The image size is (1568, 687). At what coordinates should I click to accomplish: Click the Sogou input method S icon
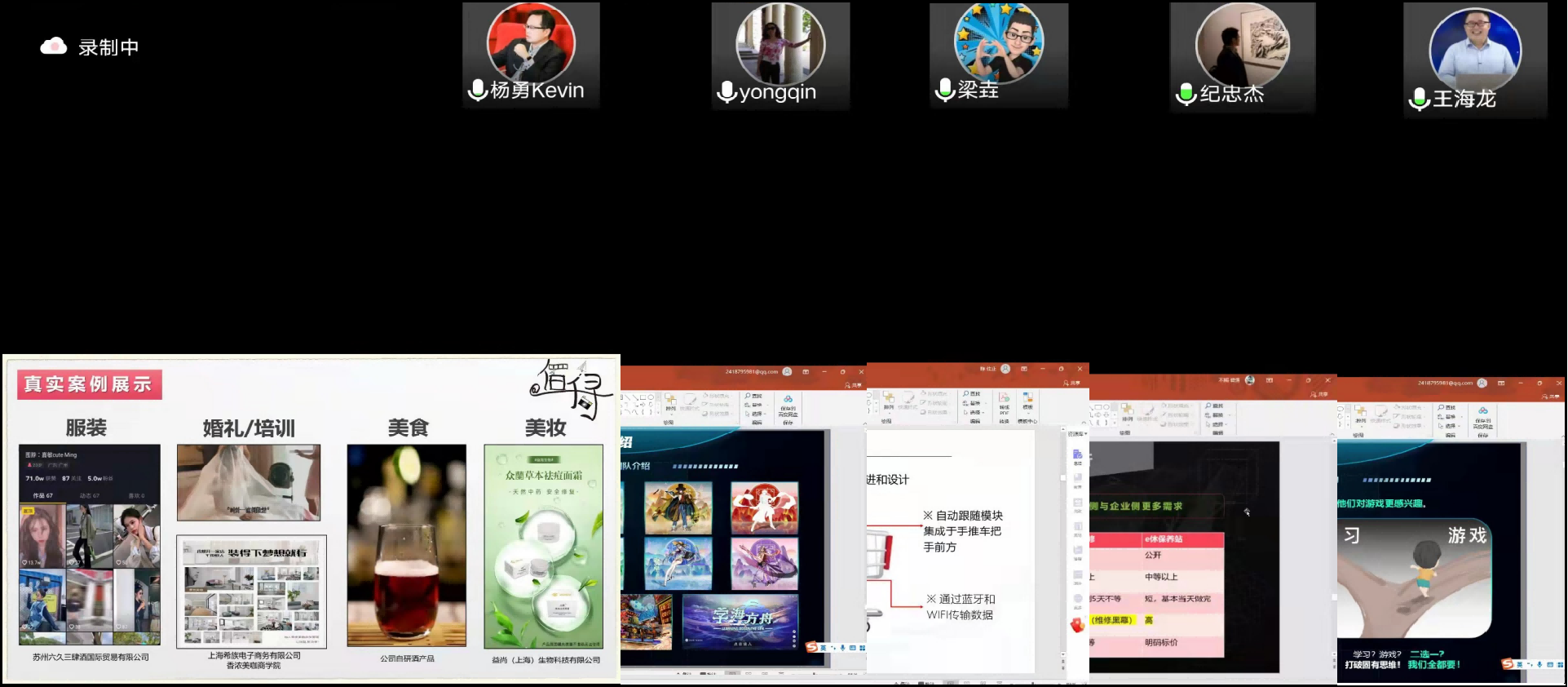pos(811,647)
